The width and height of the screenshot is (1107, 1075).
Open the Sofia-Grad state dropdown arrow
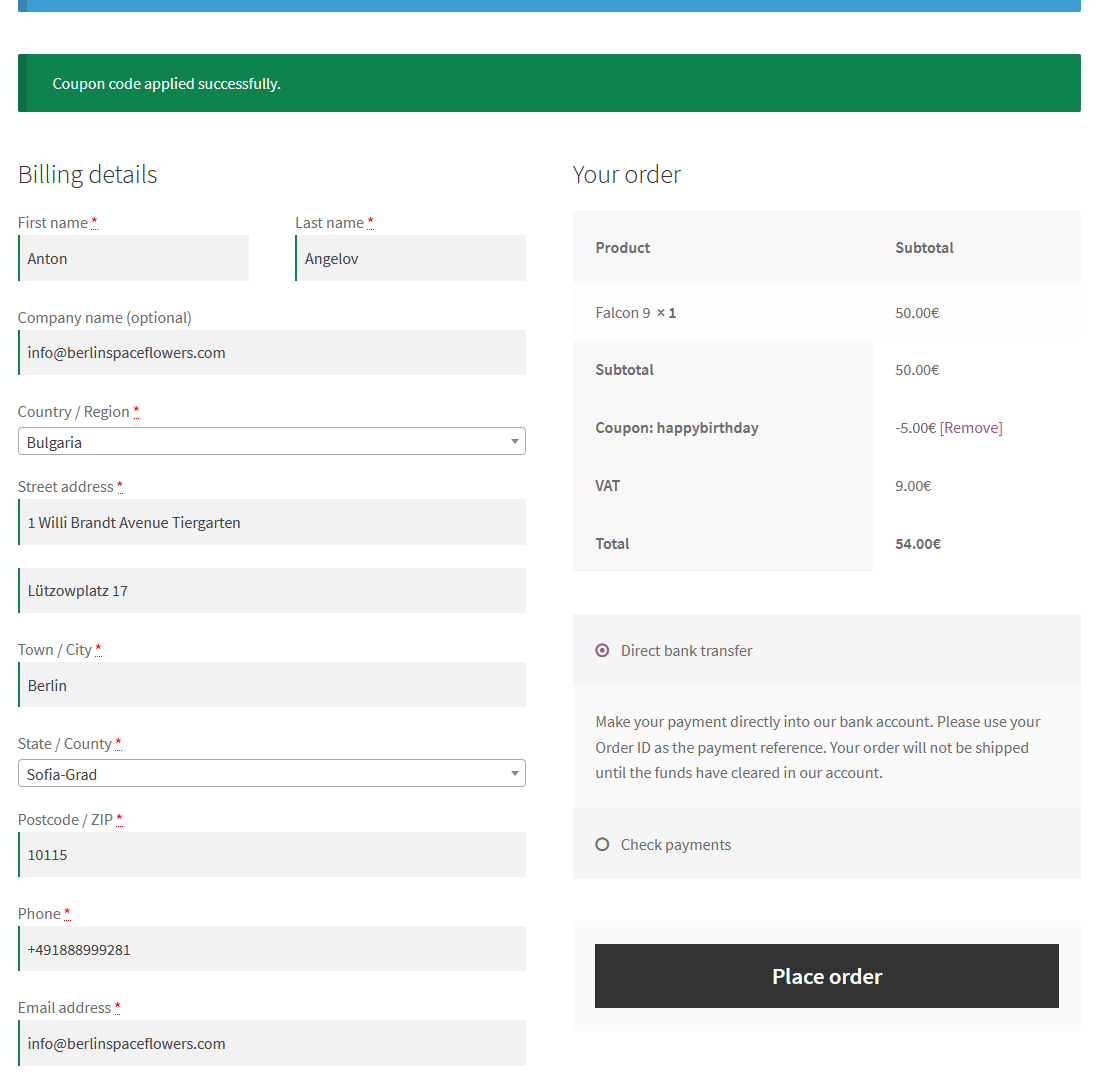pos(513,773)
